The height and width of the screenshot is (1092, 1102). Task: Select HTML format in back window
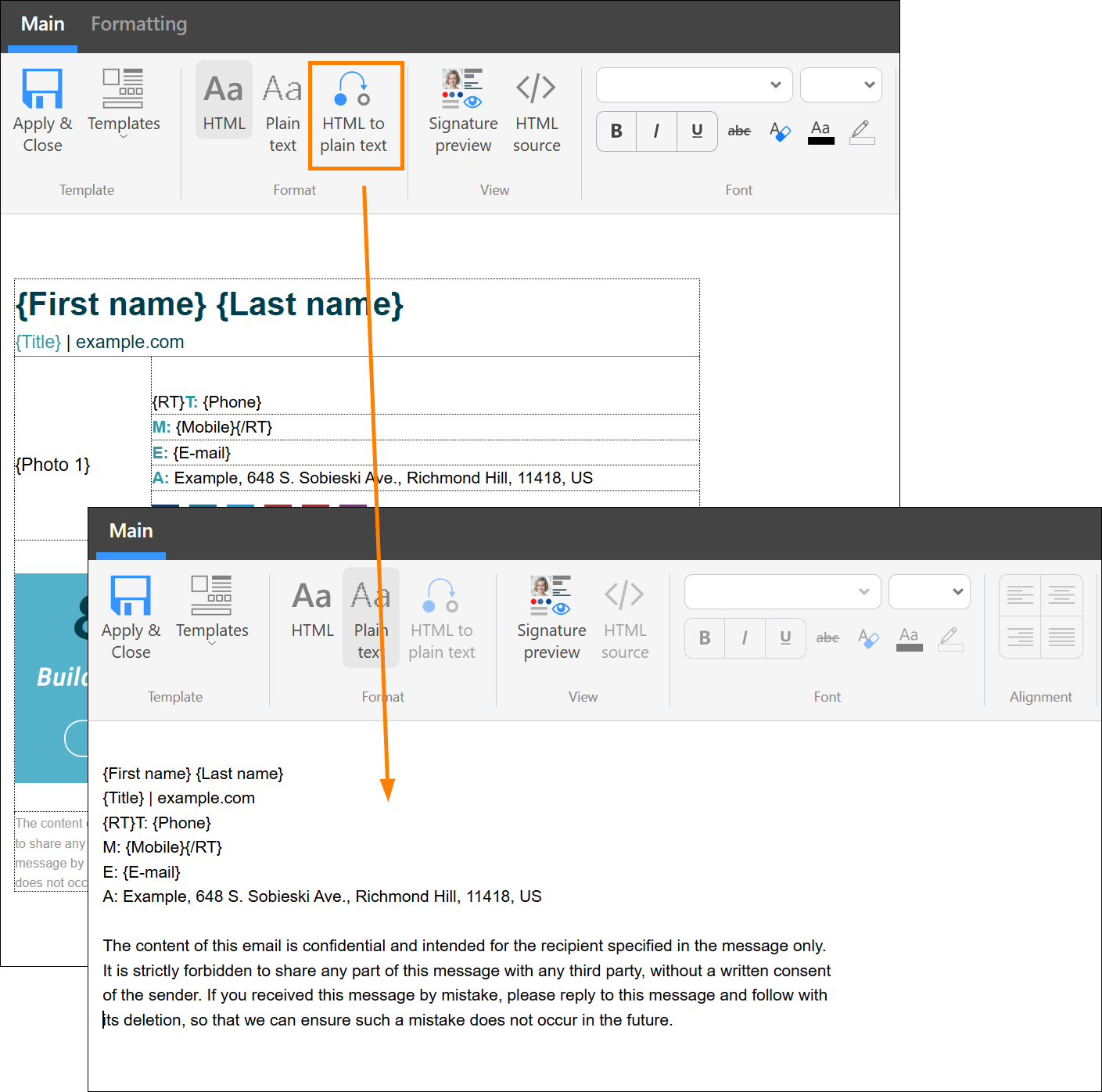224,100
